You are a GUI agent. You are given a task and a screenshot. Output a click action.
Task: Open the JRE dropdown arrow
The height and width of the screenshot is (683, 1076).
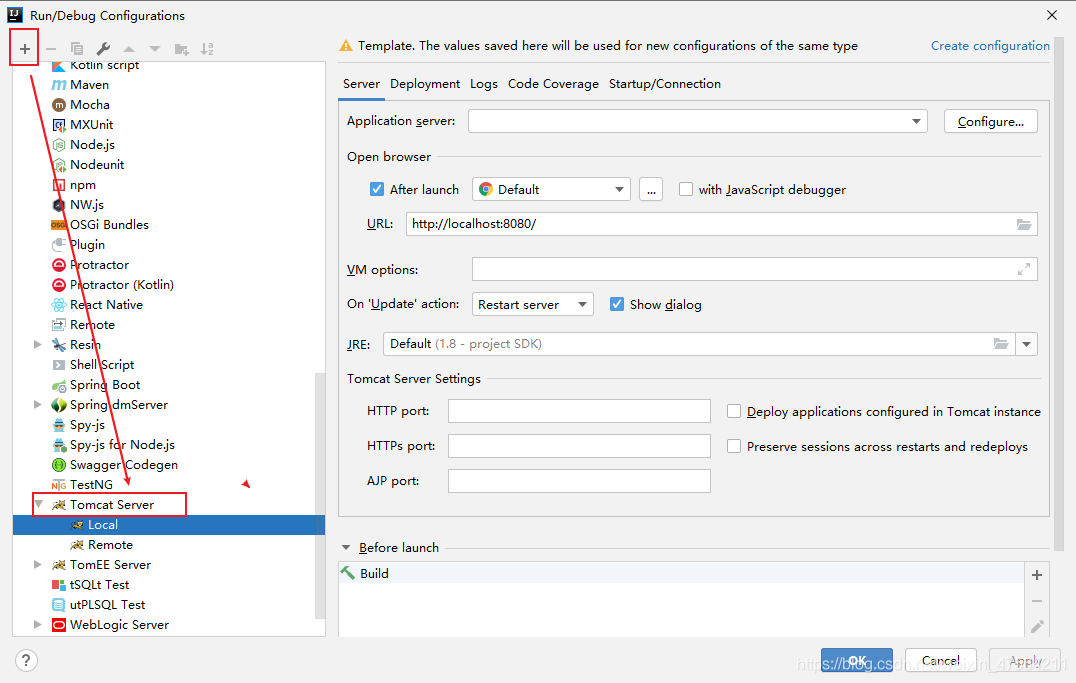point(1027,344)
